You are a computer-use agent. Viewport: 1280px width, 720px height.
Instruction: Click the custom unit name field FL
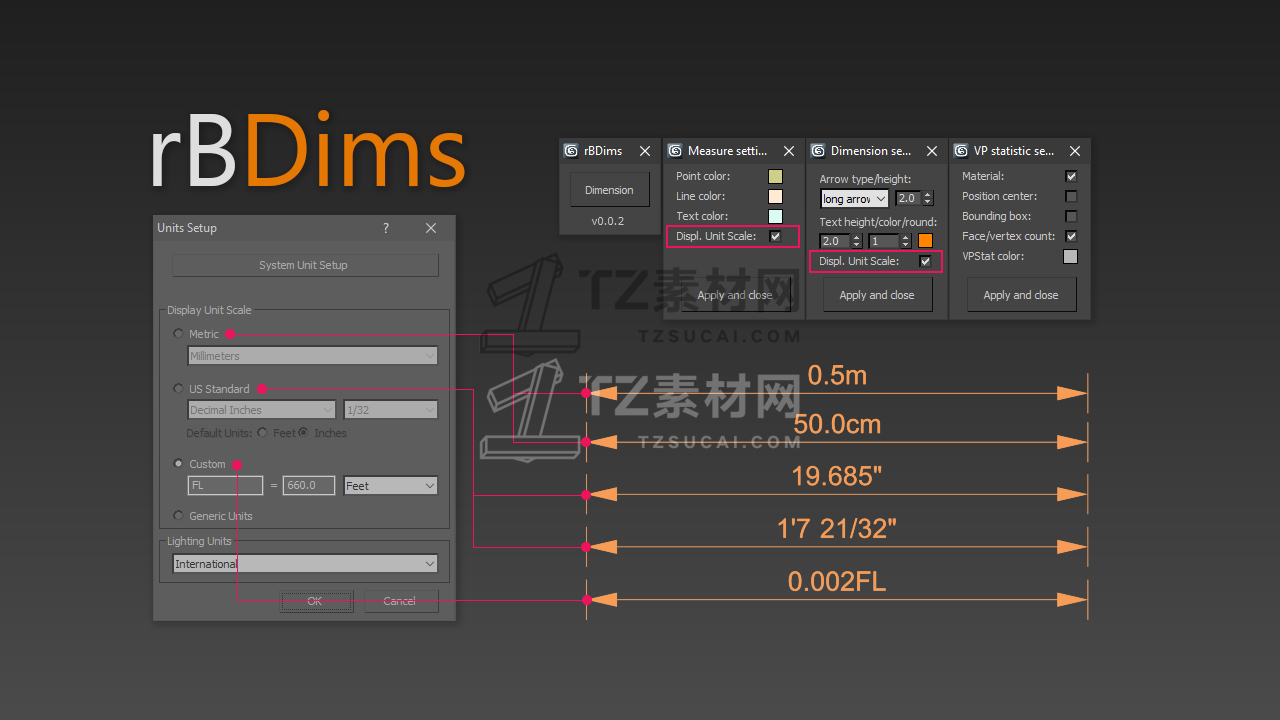click(x=226, y=486)
